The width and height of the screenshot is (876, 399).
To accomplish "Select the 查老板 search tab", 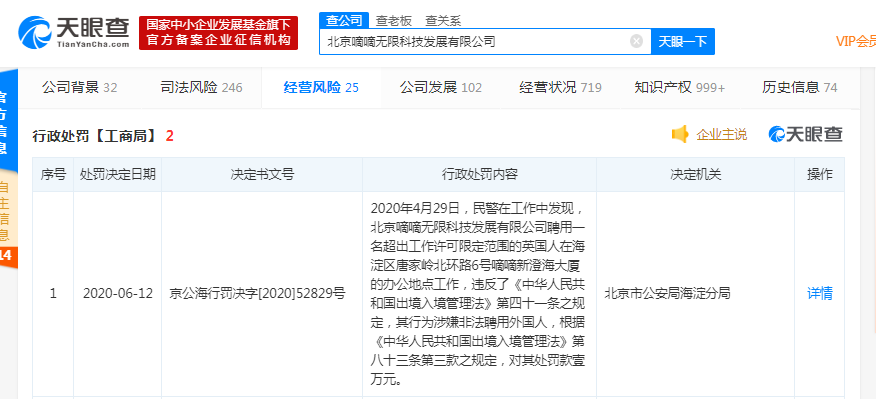I will click(393, 21).
